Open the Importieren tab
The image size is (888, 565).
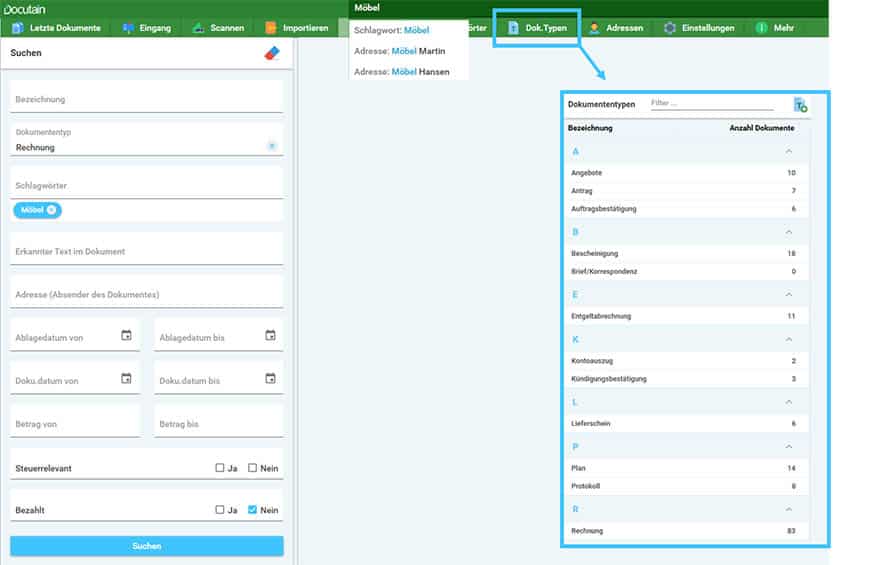coord(297,28)
